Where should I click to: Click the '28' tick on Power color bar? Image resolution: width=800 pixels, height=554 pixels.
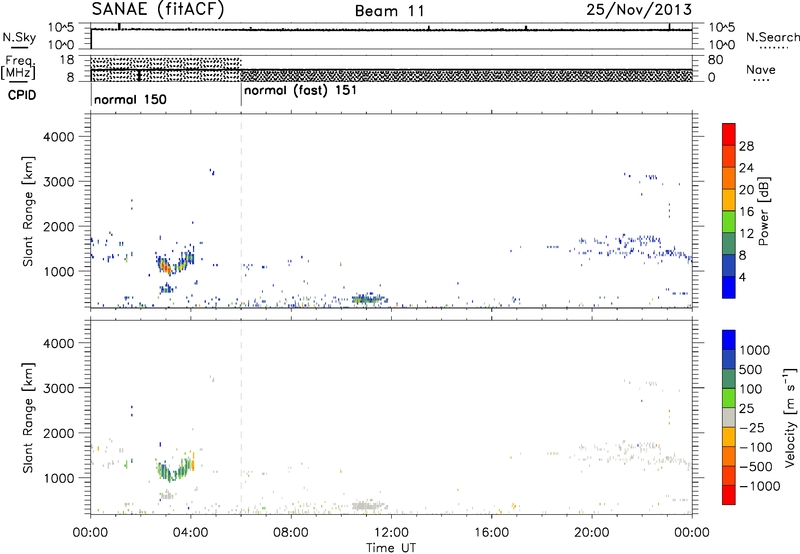click(746, 146)
